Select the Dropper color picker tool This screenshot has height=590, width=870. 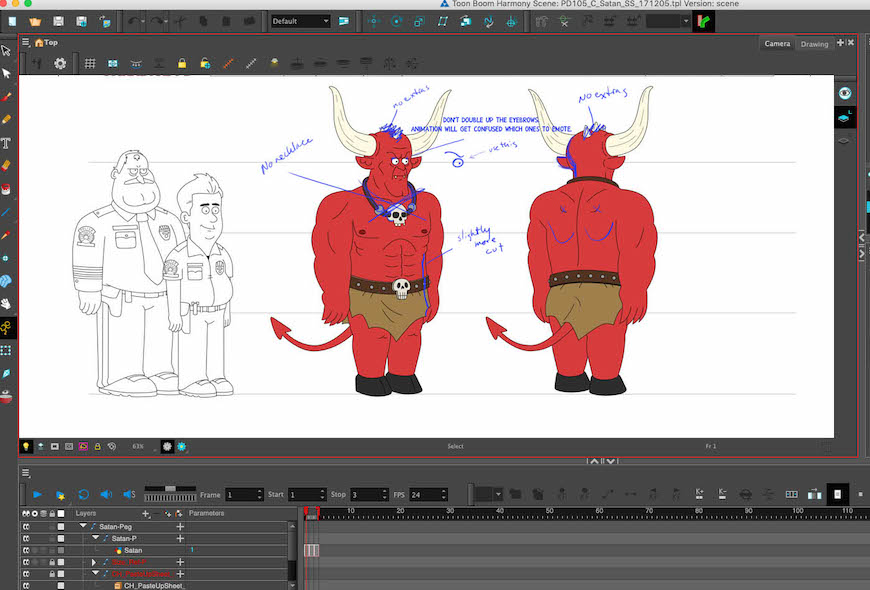6,235
